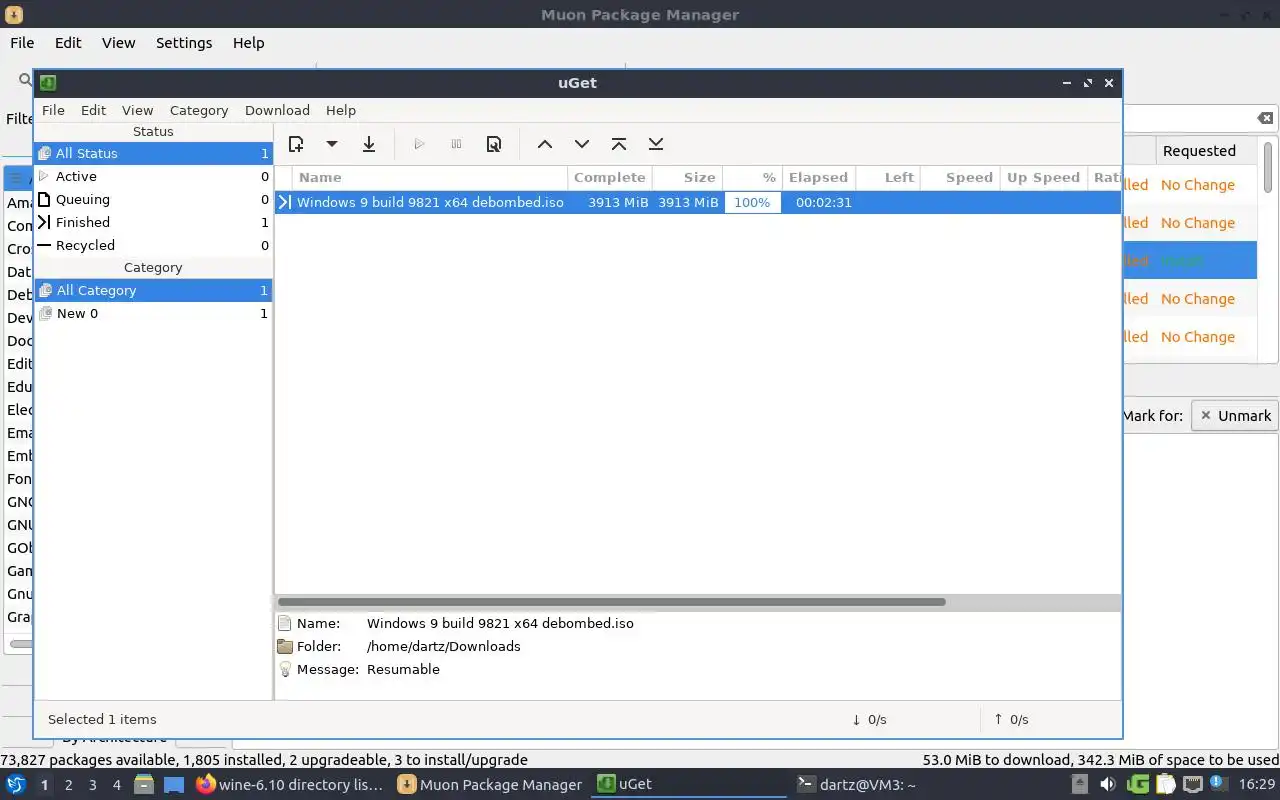The height and width of the screenshot is (800, 1280).
Task: Click the upload speed indicator in status bar
Action: 1011,719
